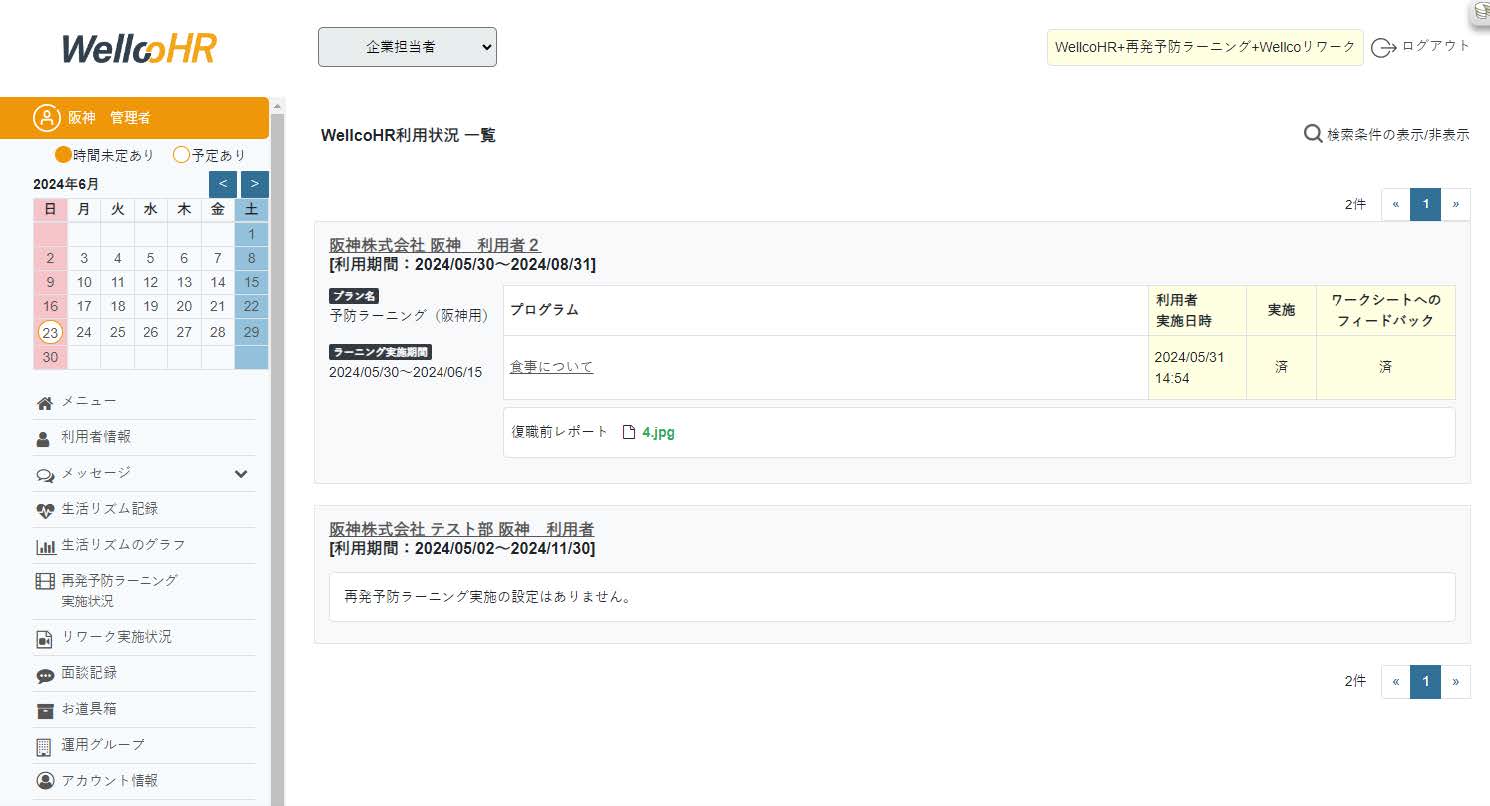Viewport: 1490px width, 806px height.
Task: Click the WellcoHR logo
Action: 139,48
